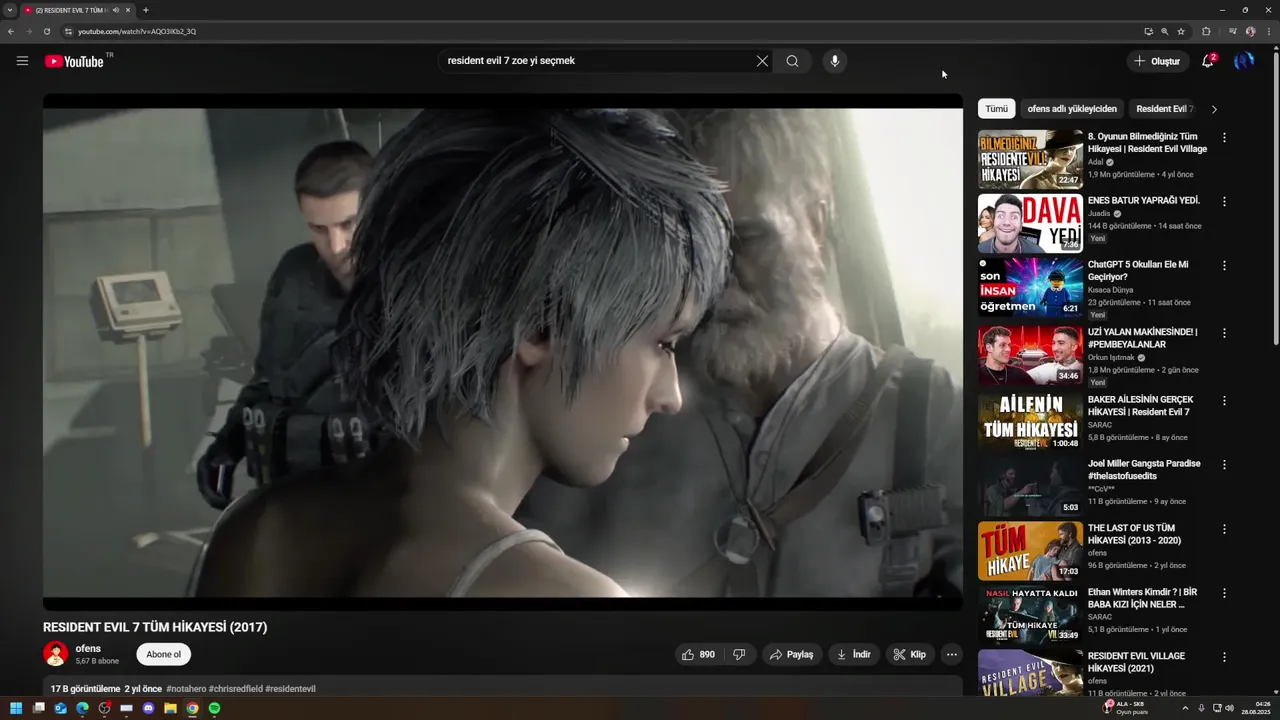Open the YouTube hamburger guide menu

[22, 61]
